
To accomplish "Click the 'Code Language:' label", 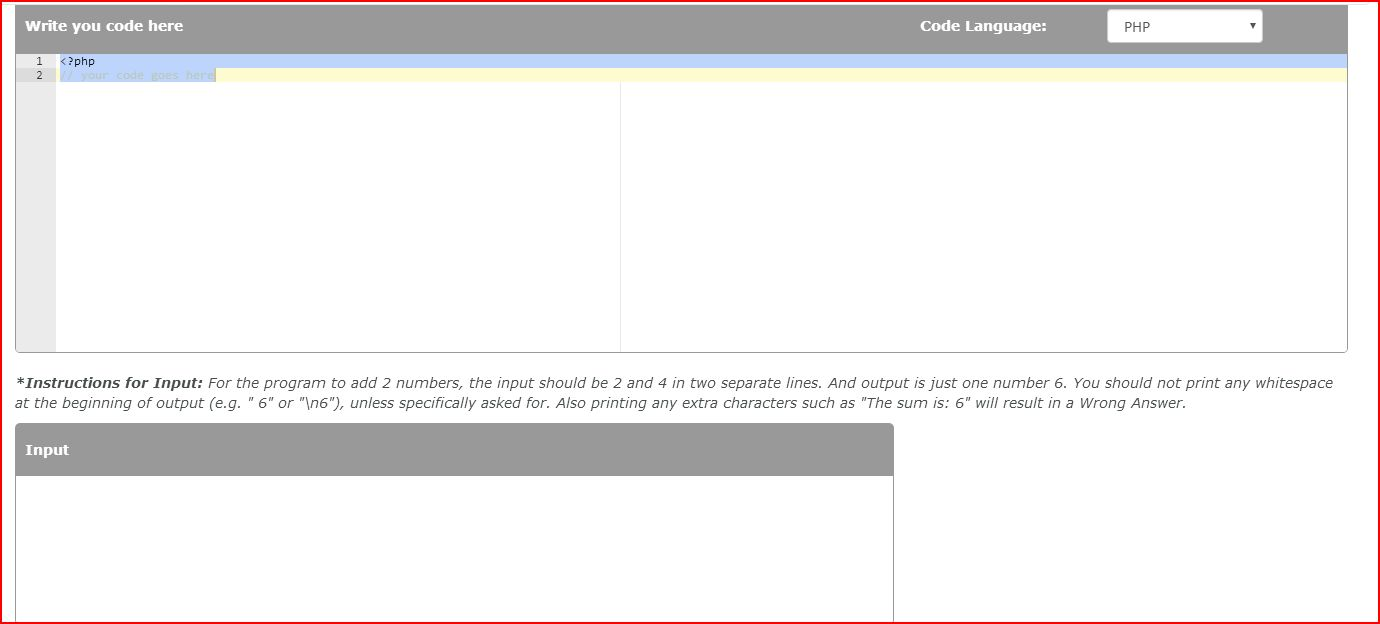I will (x=983, y=26).
